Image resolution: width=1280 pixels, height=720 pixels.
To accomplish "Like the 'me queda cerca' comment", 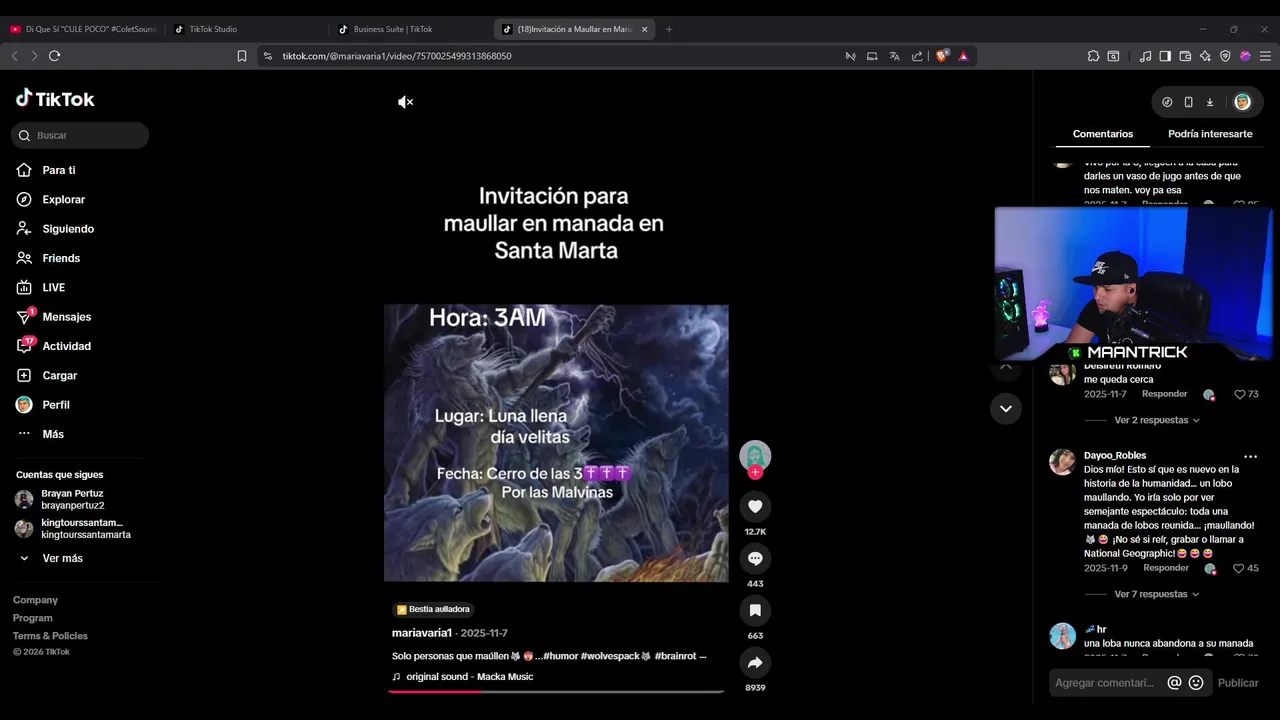I will (x=1239, y=394).
